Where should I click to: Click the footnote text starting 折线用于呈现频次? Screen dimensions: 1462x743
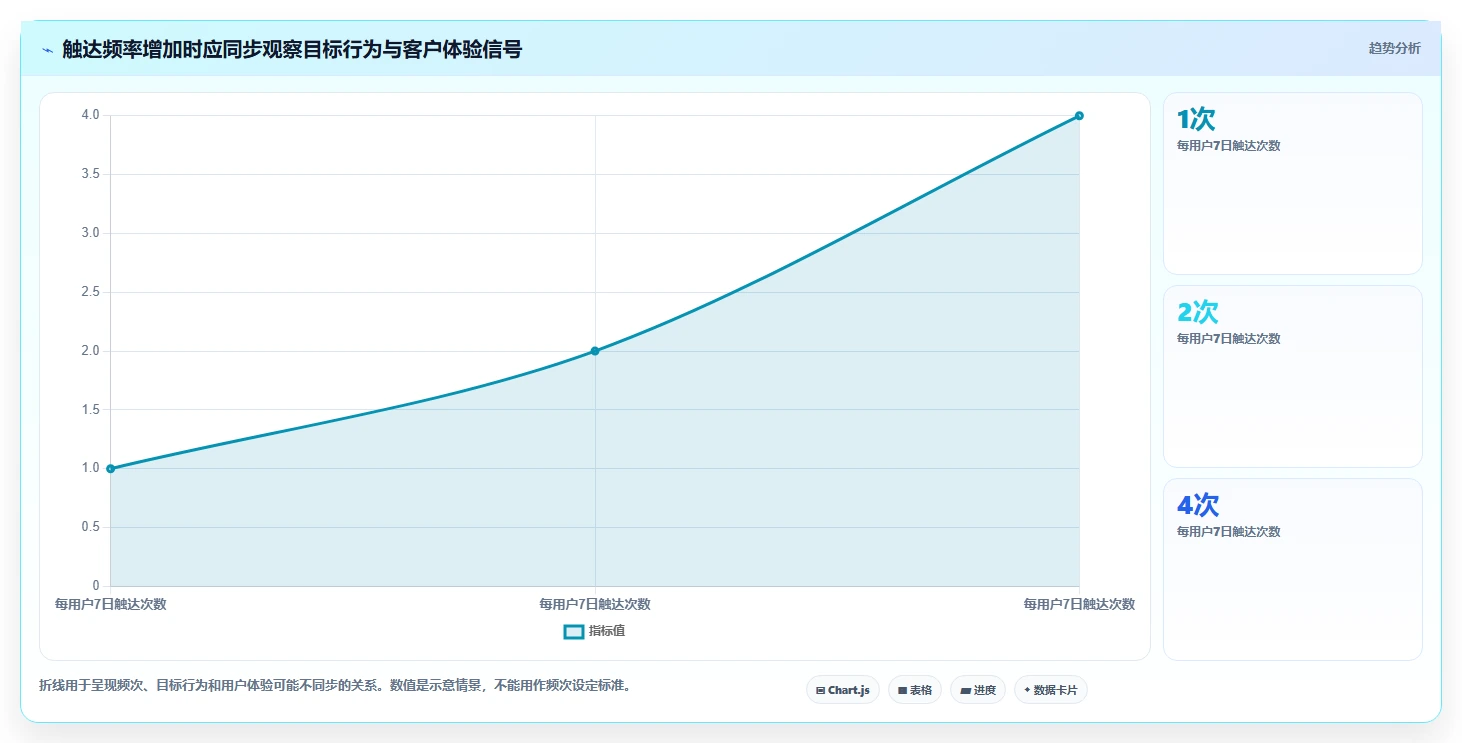point(335,686)
